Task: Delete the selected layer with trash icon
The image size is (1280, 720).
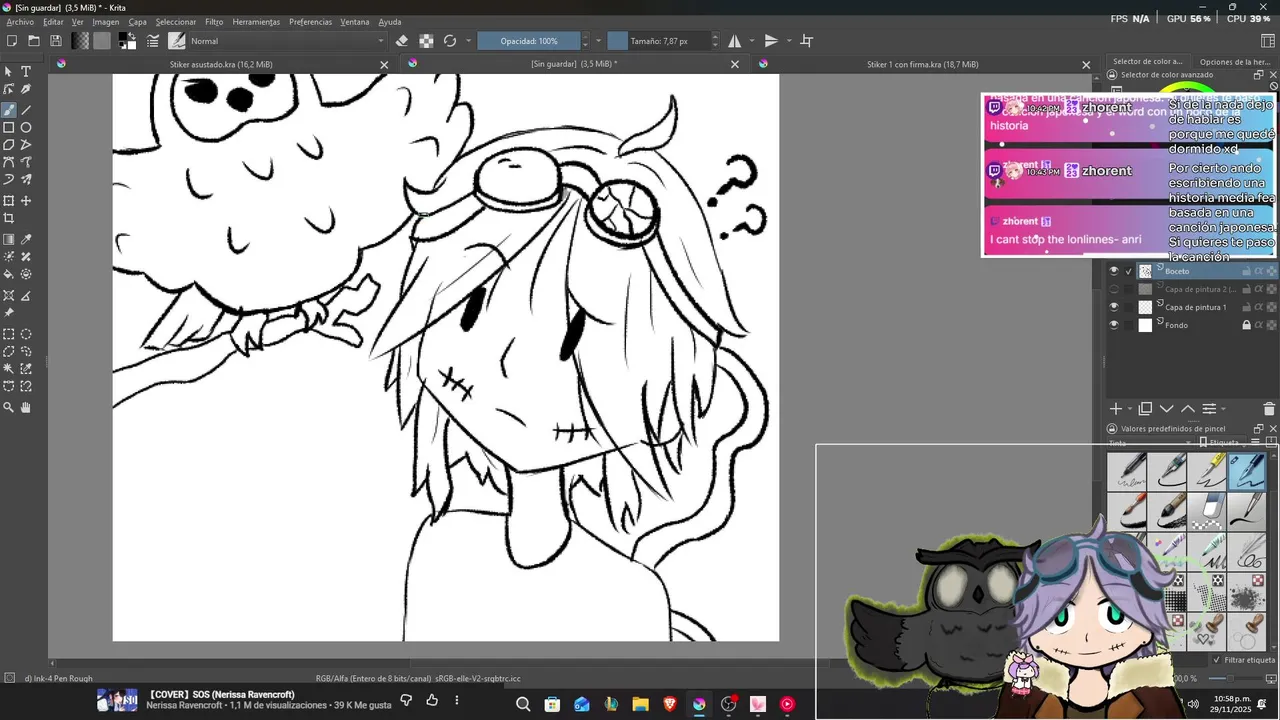Action: 1269,409
